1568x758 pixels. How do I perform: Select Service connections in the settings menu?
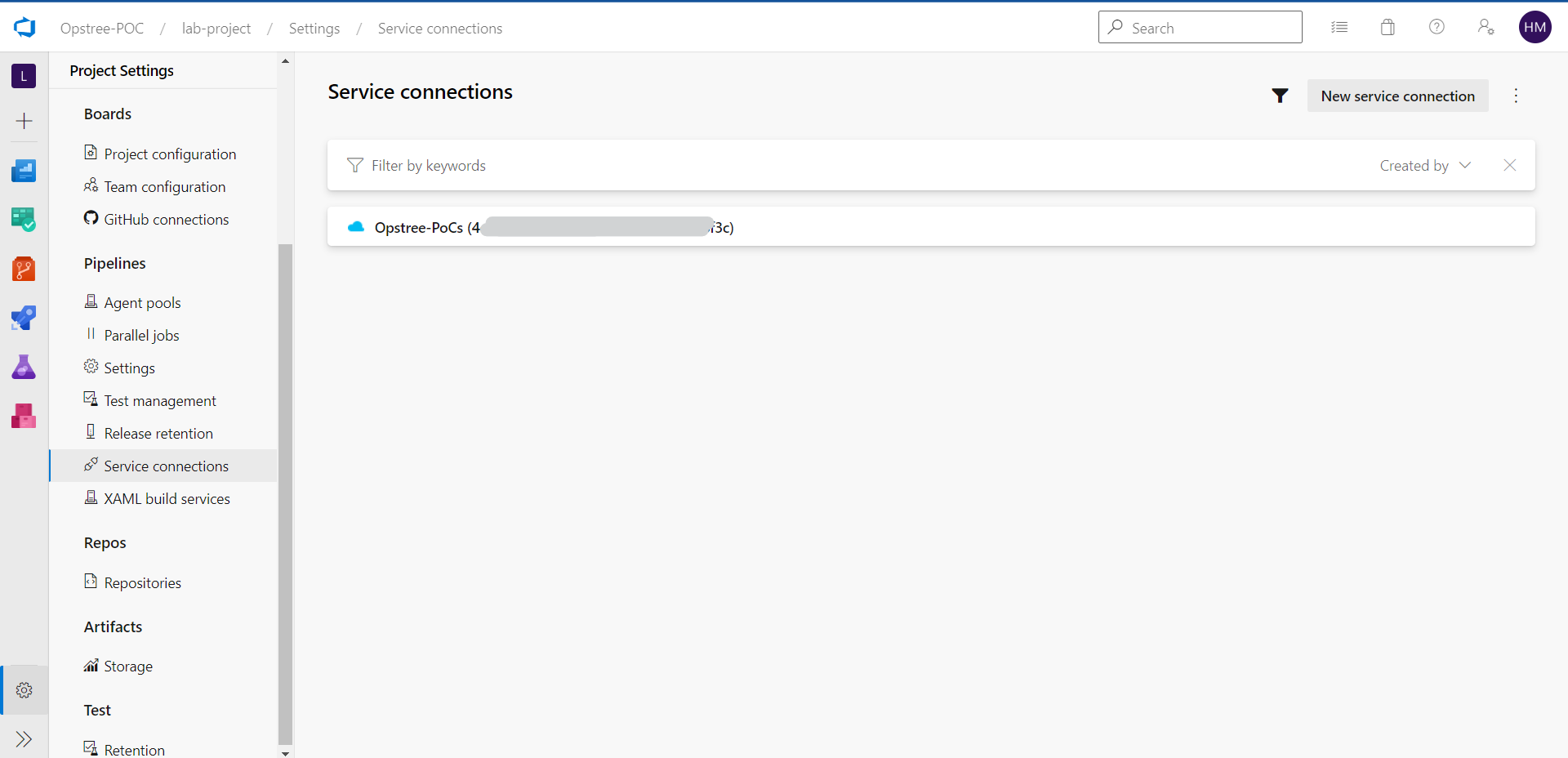[x=163, y=466]
